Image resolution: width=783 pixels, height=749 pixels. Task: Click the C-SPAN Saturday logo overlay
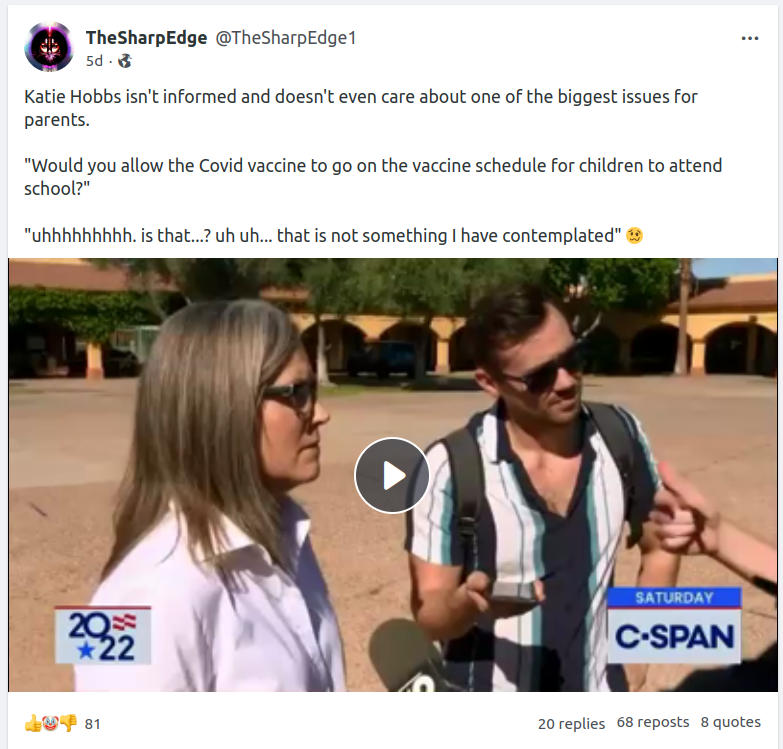674,626
